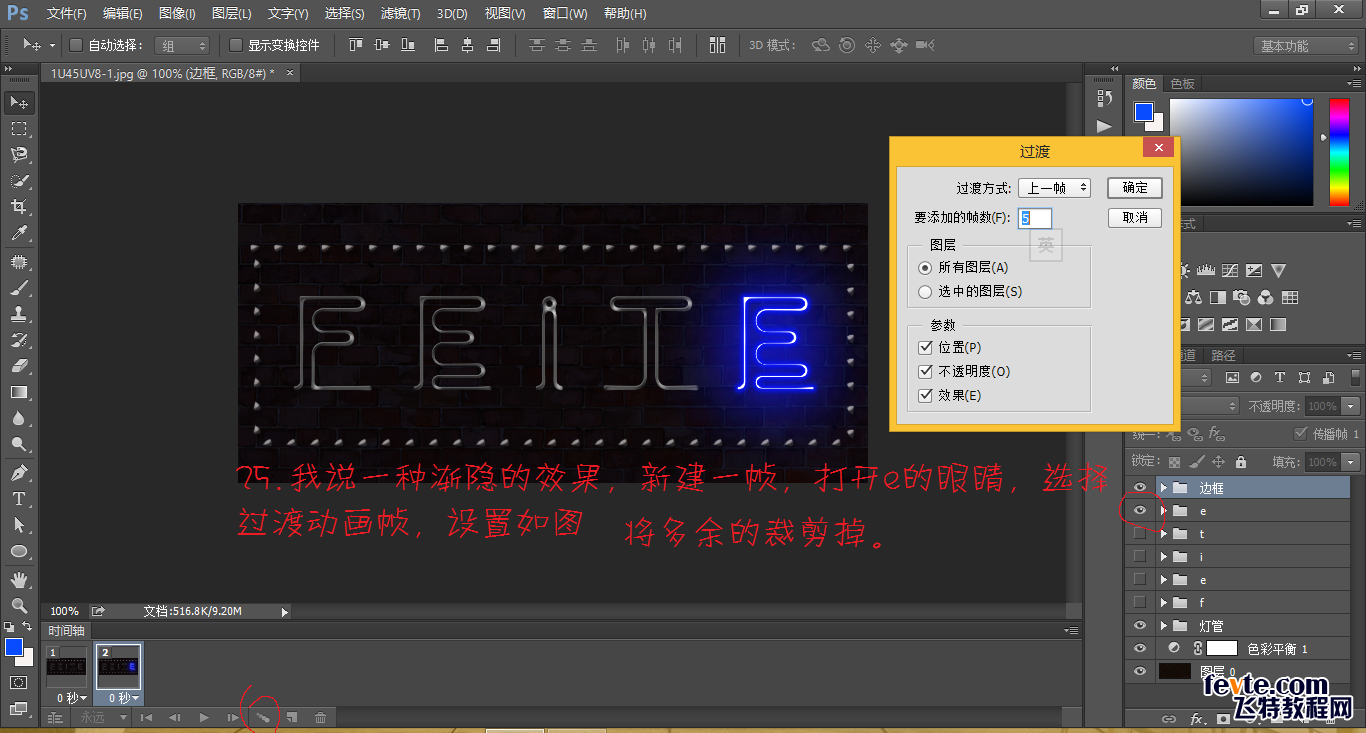Select the Move tool
Viewport: 1366px width, 733px height.
(20, 102)
